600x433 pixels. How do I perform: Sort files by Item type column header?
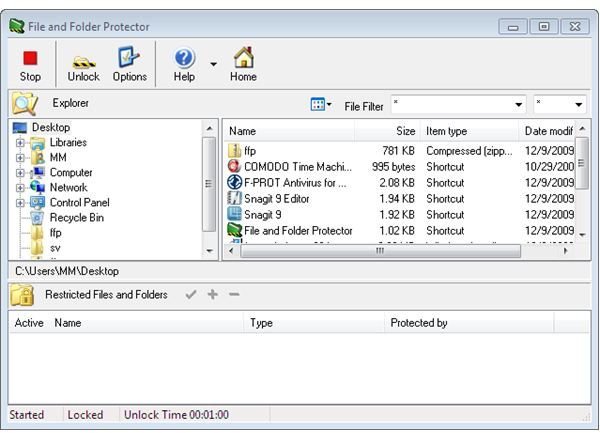(x=469, y=131)
